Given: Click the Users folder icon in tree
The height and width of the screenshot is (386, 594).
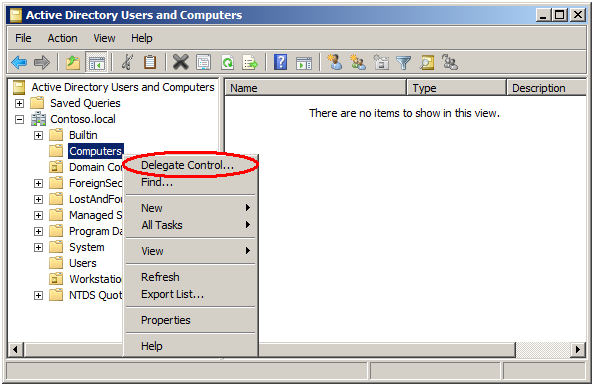Looking at the screenshot, I should pos(56,263).
